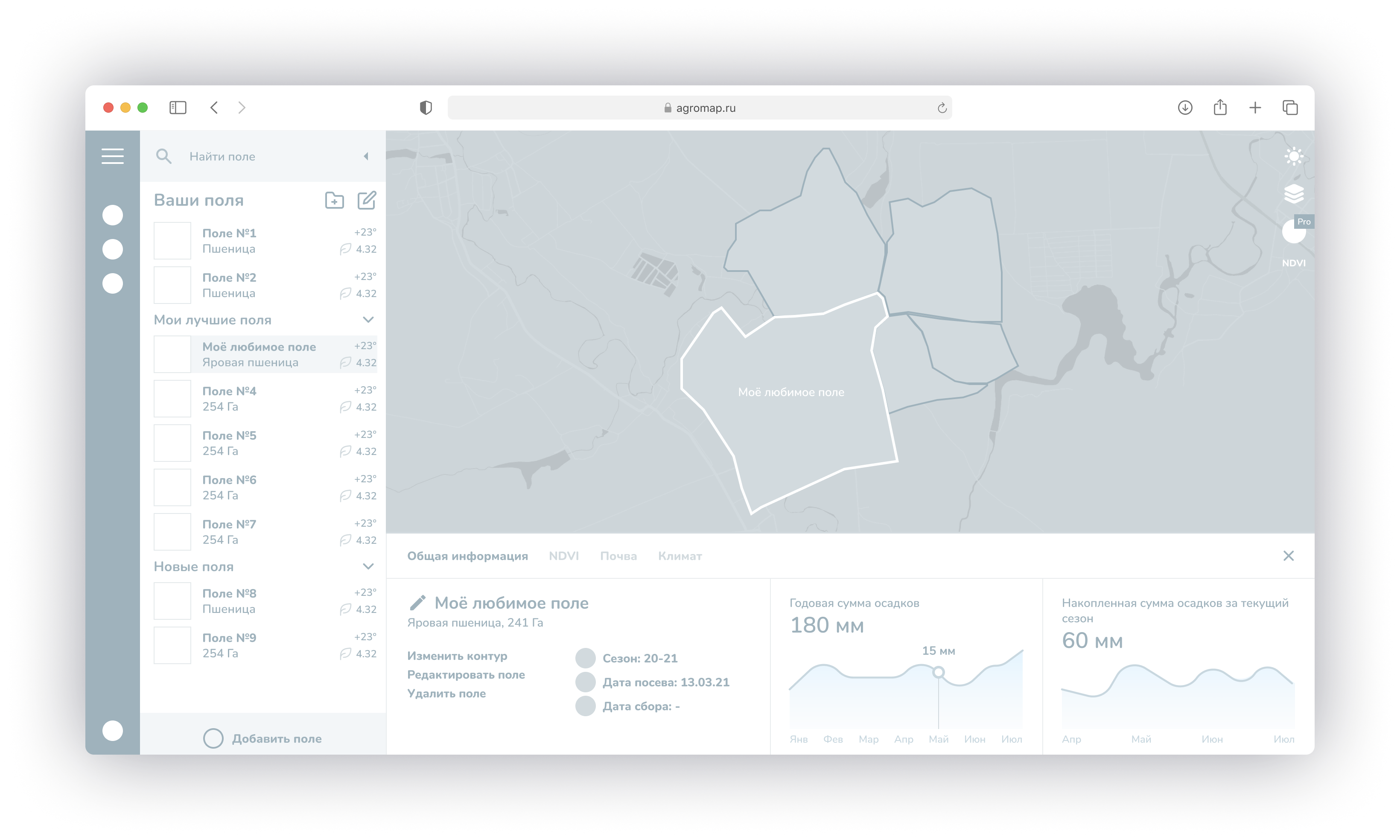Image resolution: width=1400 pixels, height=840 pixels.
Task: Click the Дата сбора circle marker
Action: point(586,706)
